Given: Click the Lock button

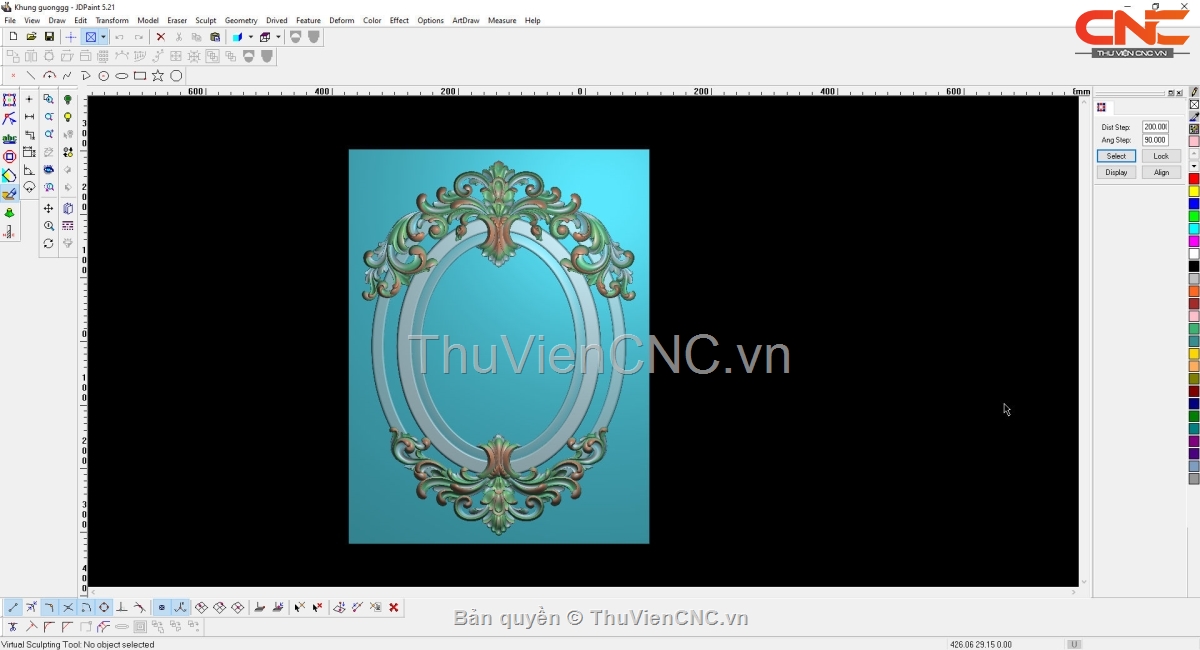Looking at the screenshot, I should [x=1161, y=156].
